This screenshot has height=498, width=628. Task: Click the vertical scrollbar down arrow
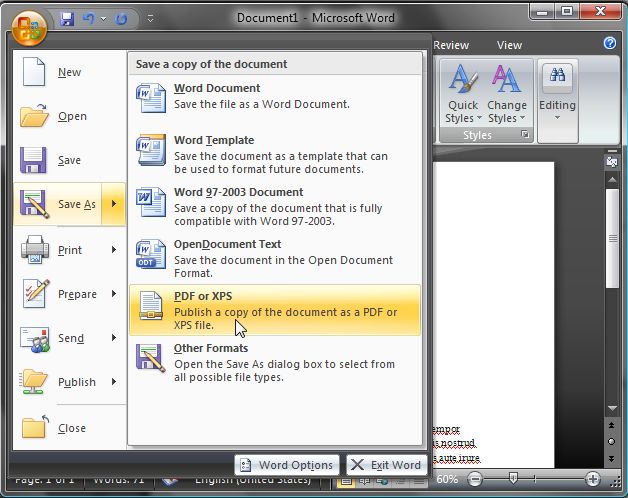coord(612,408)
